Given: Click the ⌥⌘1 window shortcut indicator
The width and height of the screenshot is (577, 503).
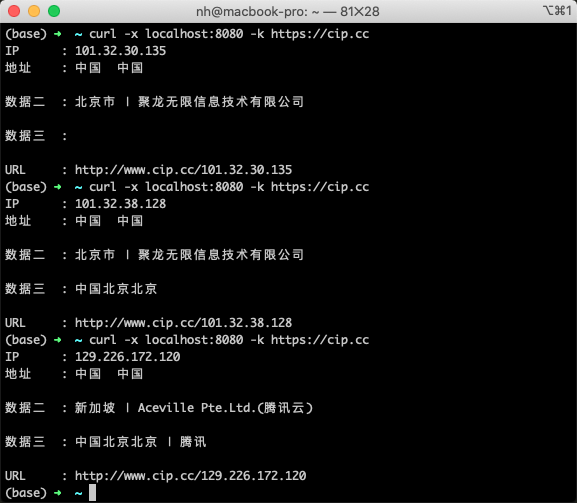Looking at the screenshot, I should point(557,11).
